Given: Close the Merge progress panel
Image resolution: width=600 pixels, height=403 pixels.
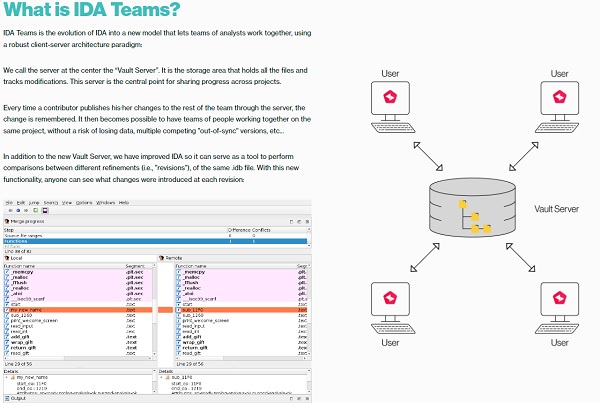Looking at the screenshot, I should (307, 222).
